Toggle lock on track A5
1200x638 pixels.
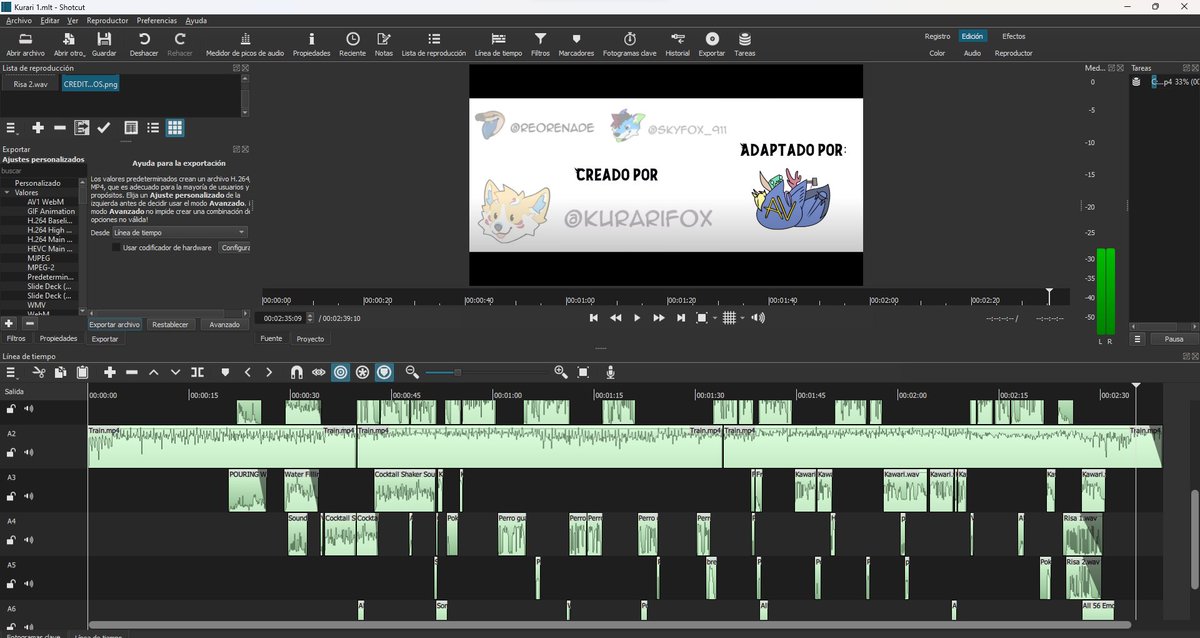(x=11, y=583)
